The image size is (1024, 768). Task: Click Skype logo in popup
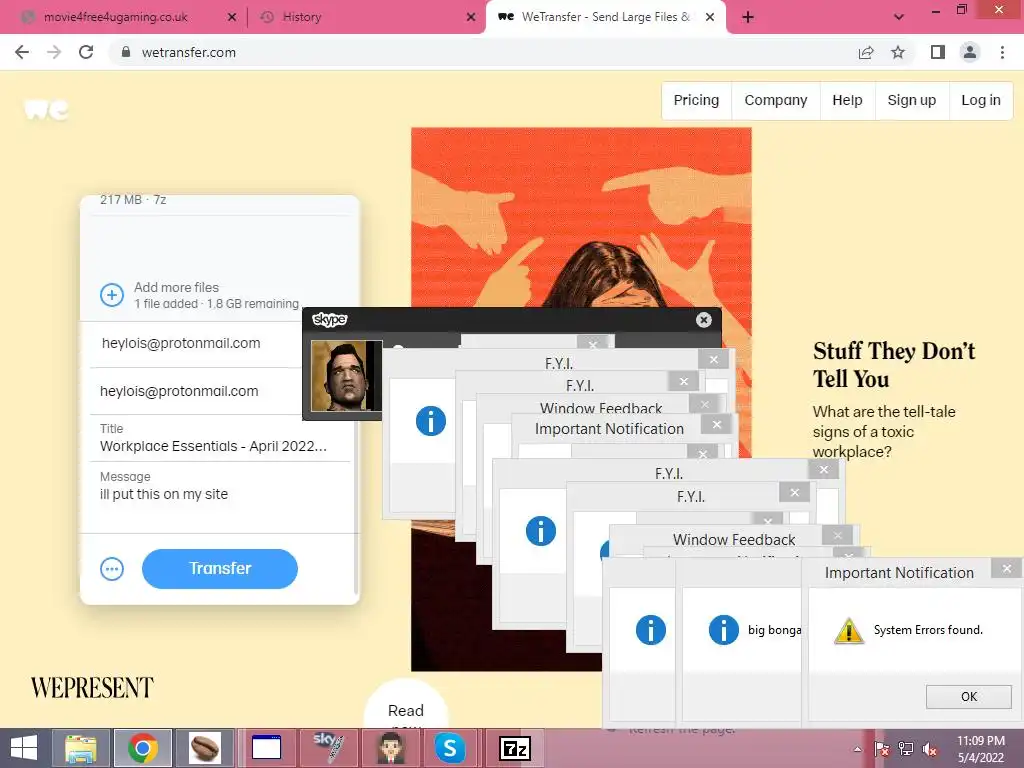point(329,319)
